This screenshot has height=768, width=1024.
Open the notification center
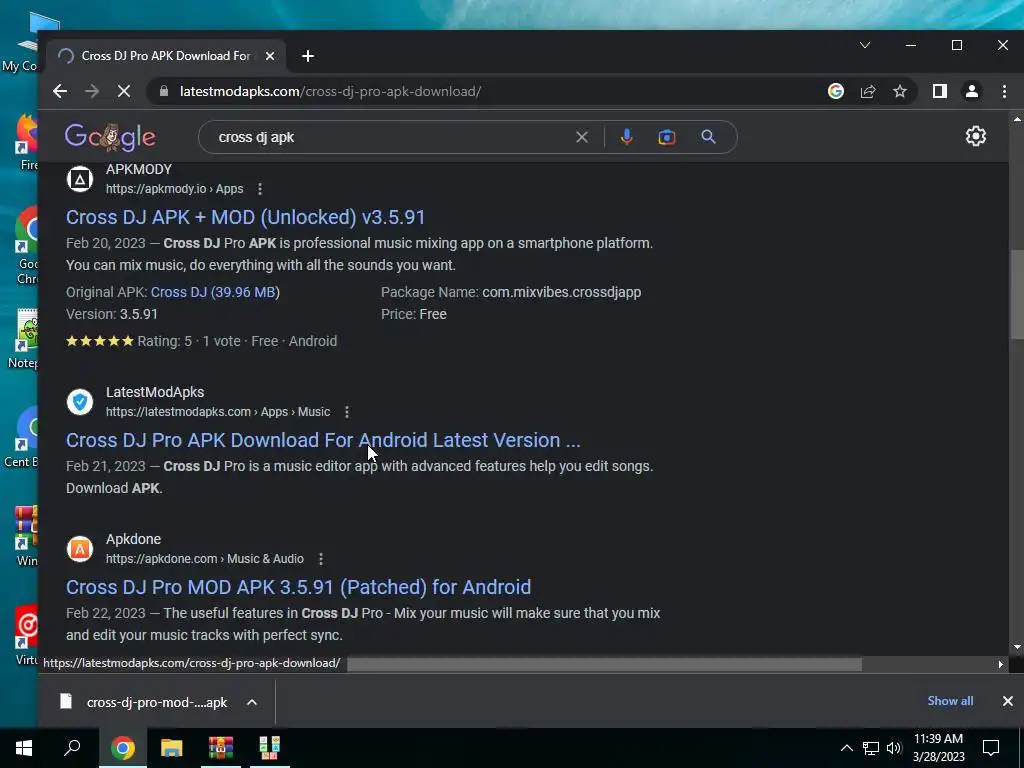pos(991,748)
